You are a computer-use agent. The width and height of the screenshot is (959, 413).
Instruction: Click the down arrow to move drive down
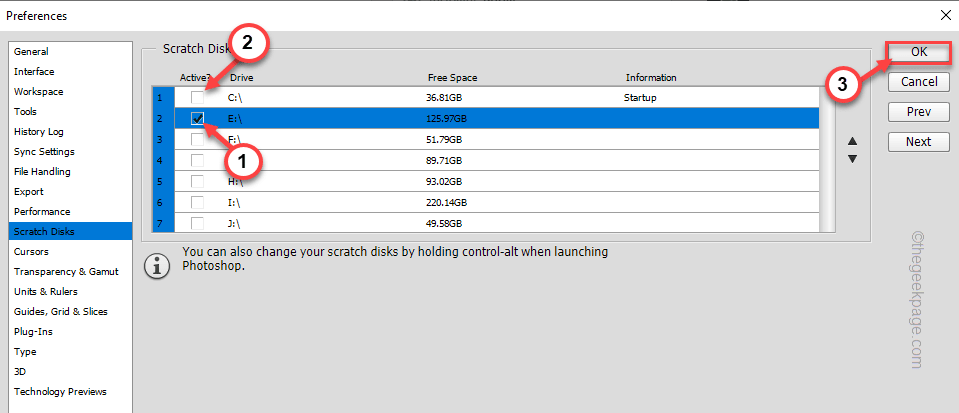pos(852,158)
